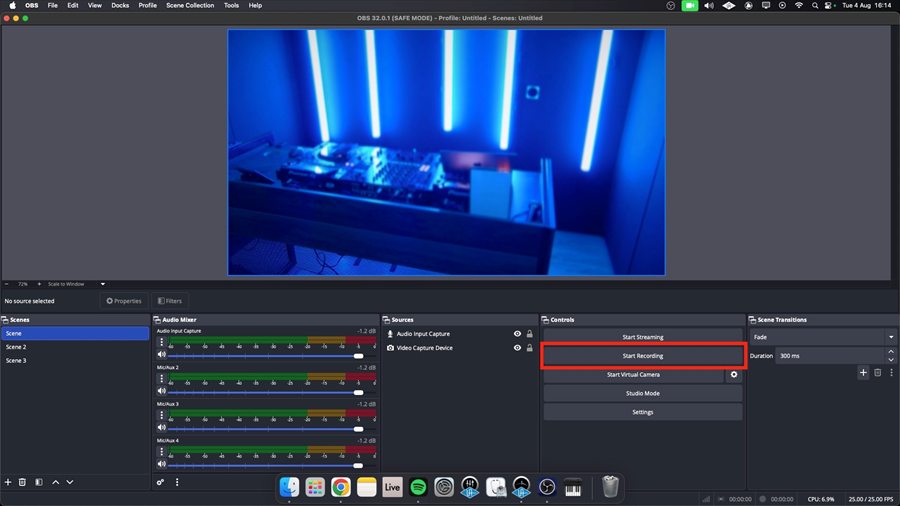The width and height of the screenshot is (900, 506).
Task: Open advanced audio properties gears icon
Action: 160,482
